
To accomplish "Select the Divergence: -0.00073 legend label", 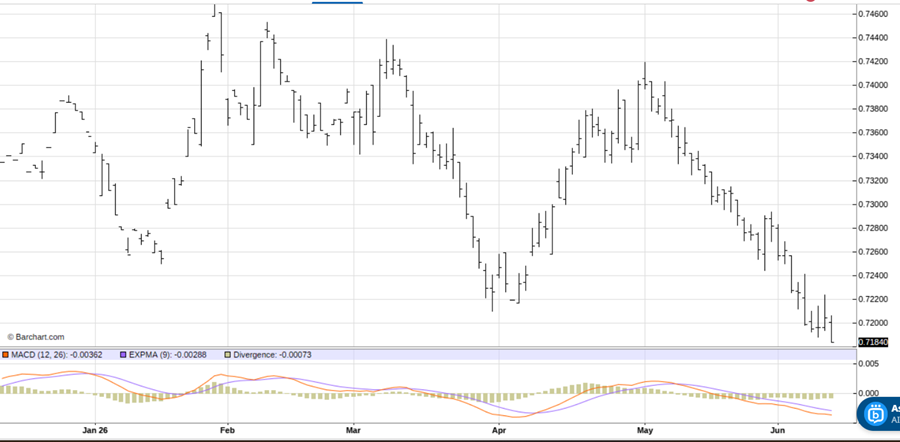I will point(272,355).
